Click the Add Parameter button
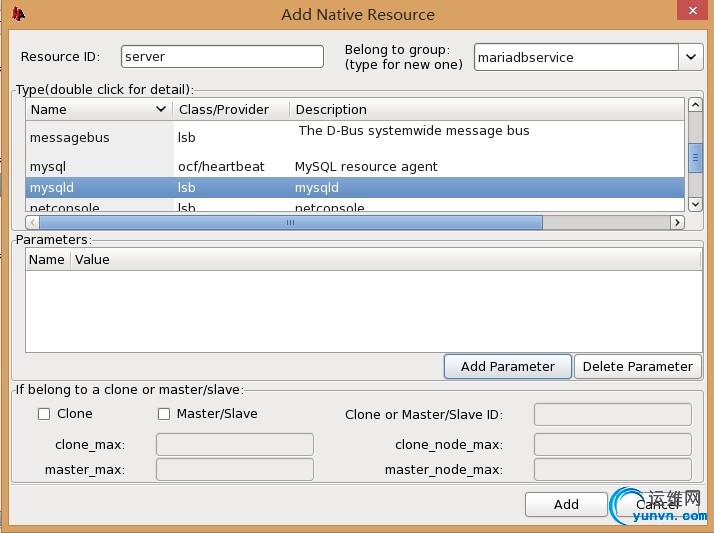The width and height of the screenshot is (714, 533). [507, 366]
